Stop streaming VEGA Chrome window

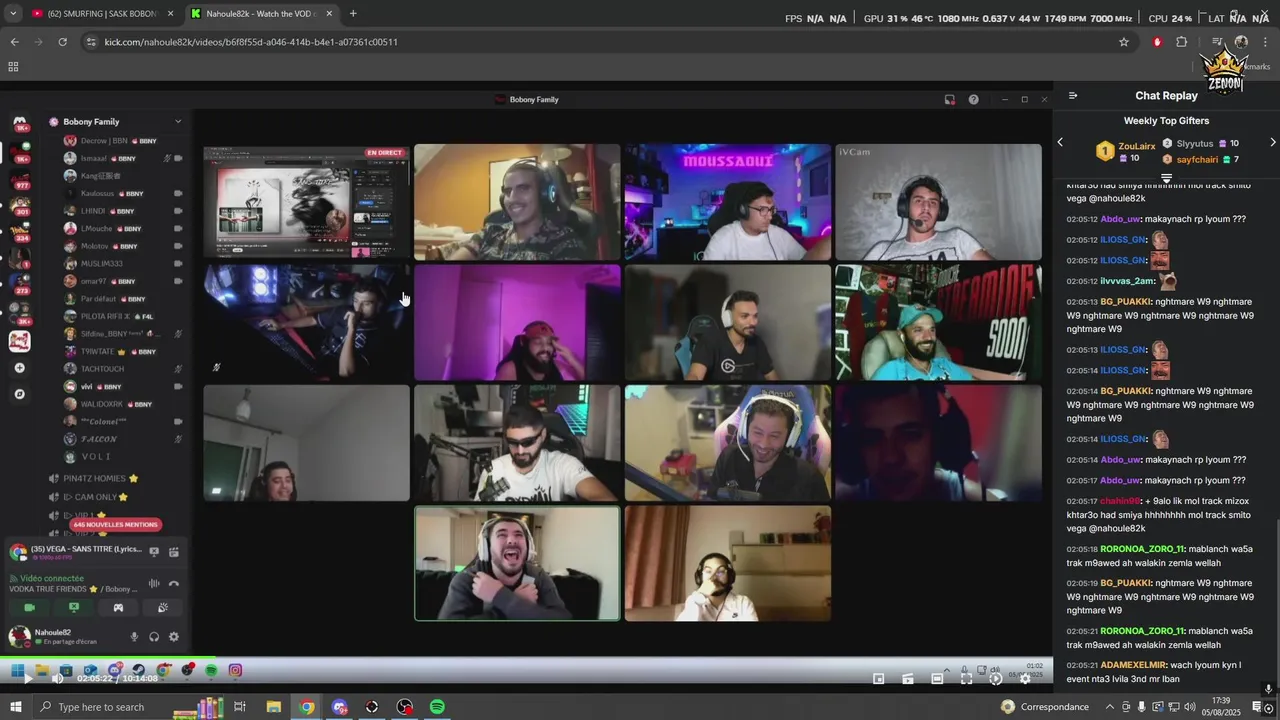click(154, 551)
